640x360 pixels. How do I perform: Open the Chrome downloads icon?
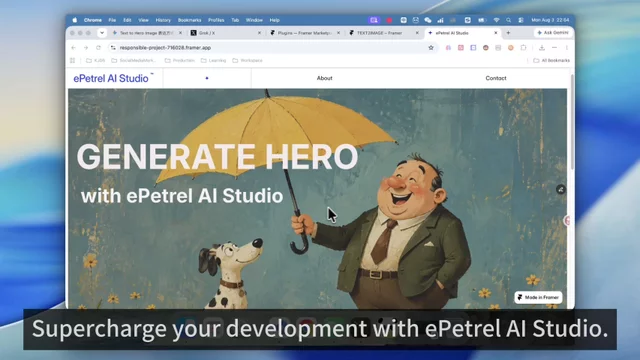pyautogui.click(x=542, y=48)
